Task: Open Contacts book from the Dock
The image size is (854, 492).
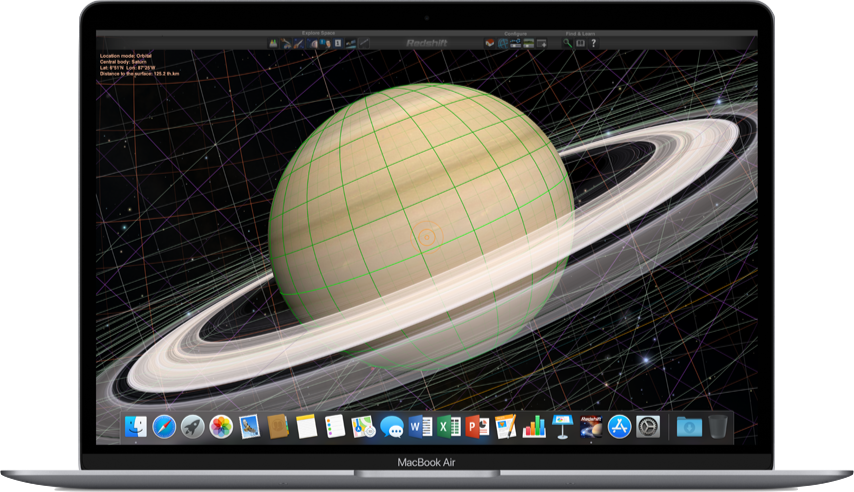Action: click(x=278, y=427)
